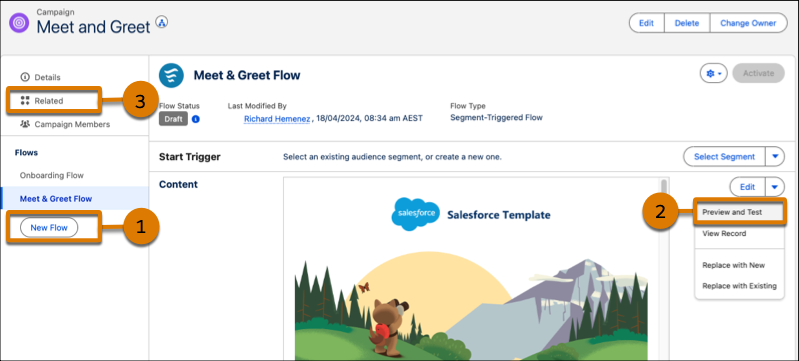
Task: Open the gear settings dropdown
Action: 713,73
